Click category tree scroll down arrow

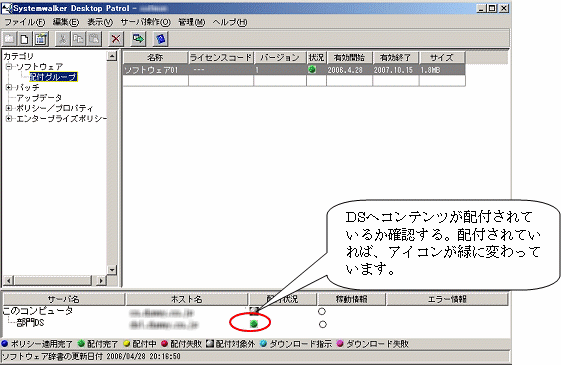112,270
